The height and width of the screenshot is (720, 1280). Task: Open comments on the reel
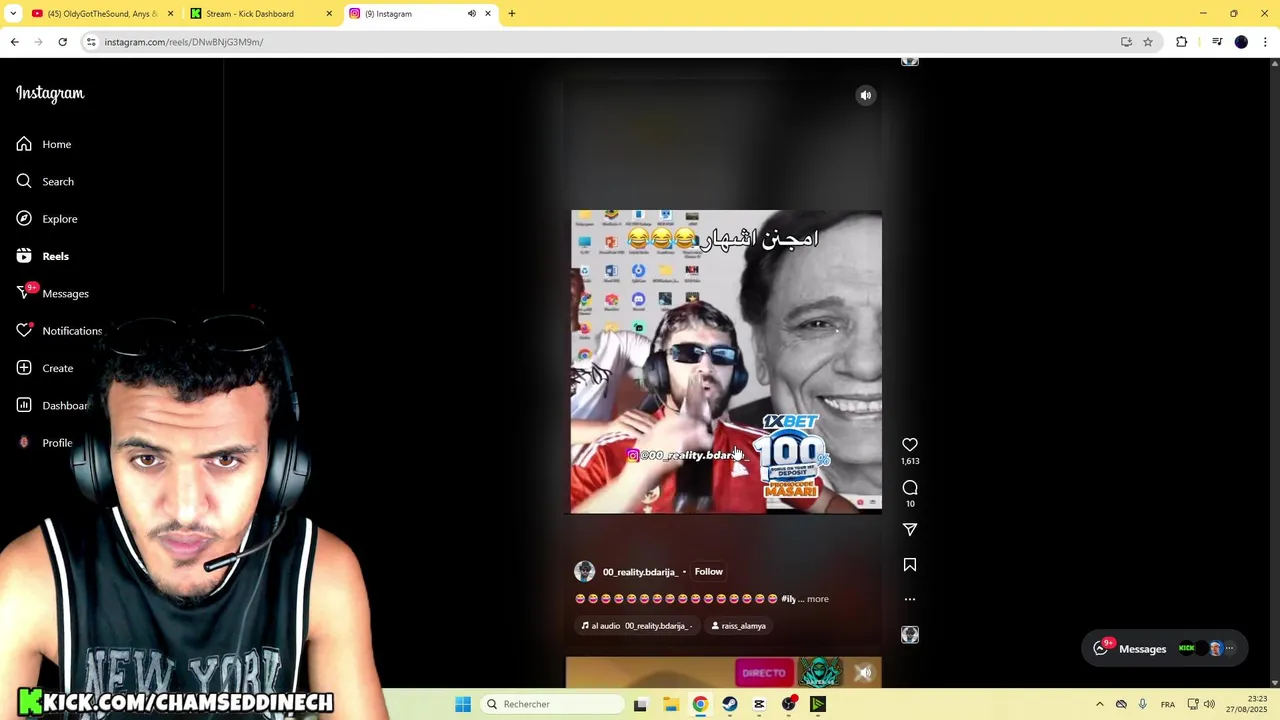pos(910,488)
